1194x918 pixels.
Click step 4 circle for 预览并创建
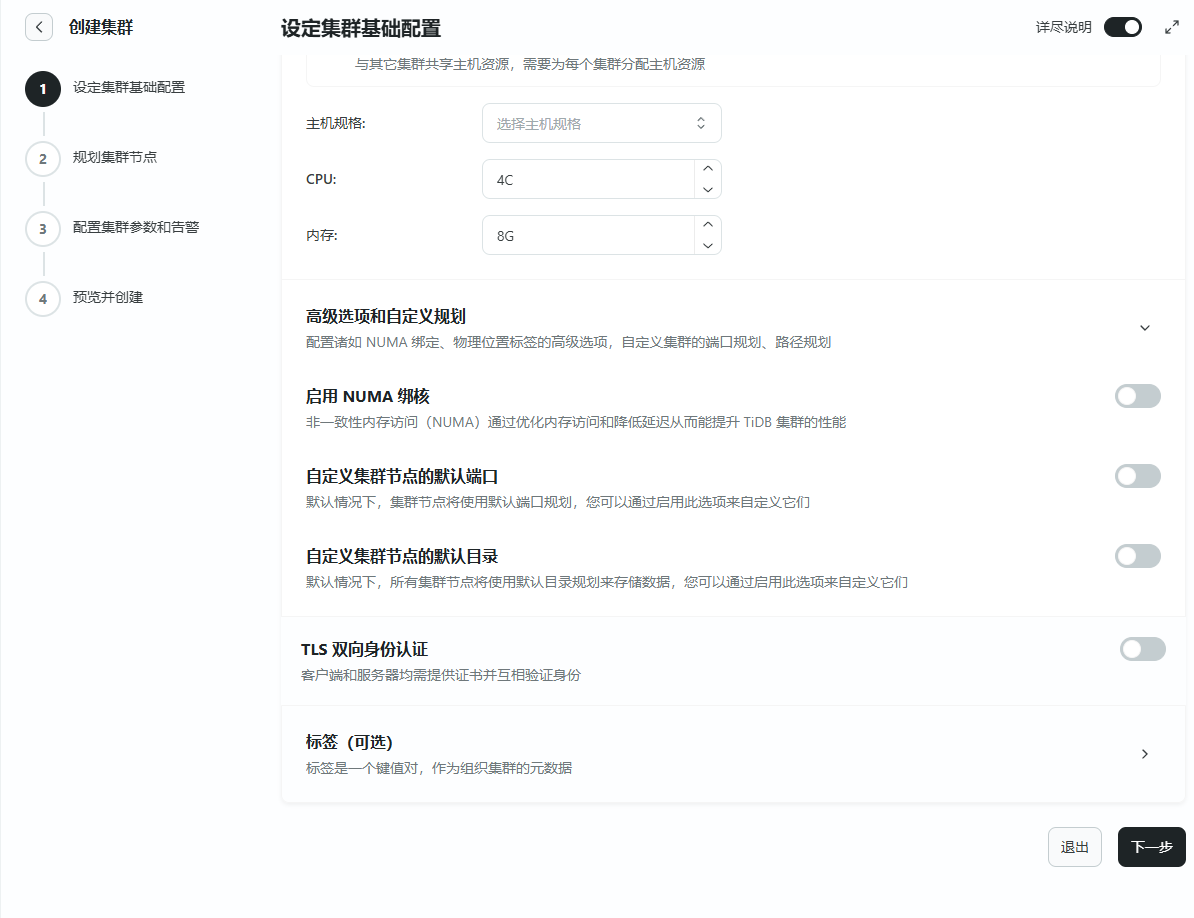point(43,298)
